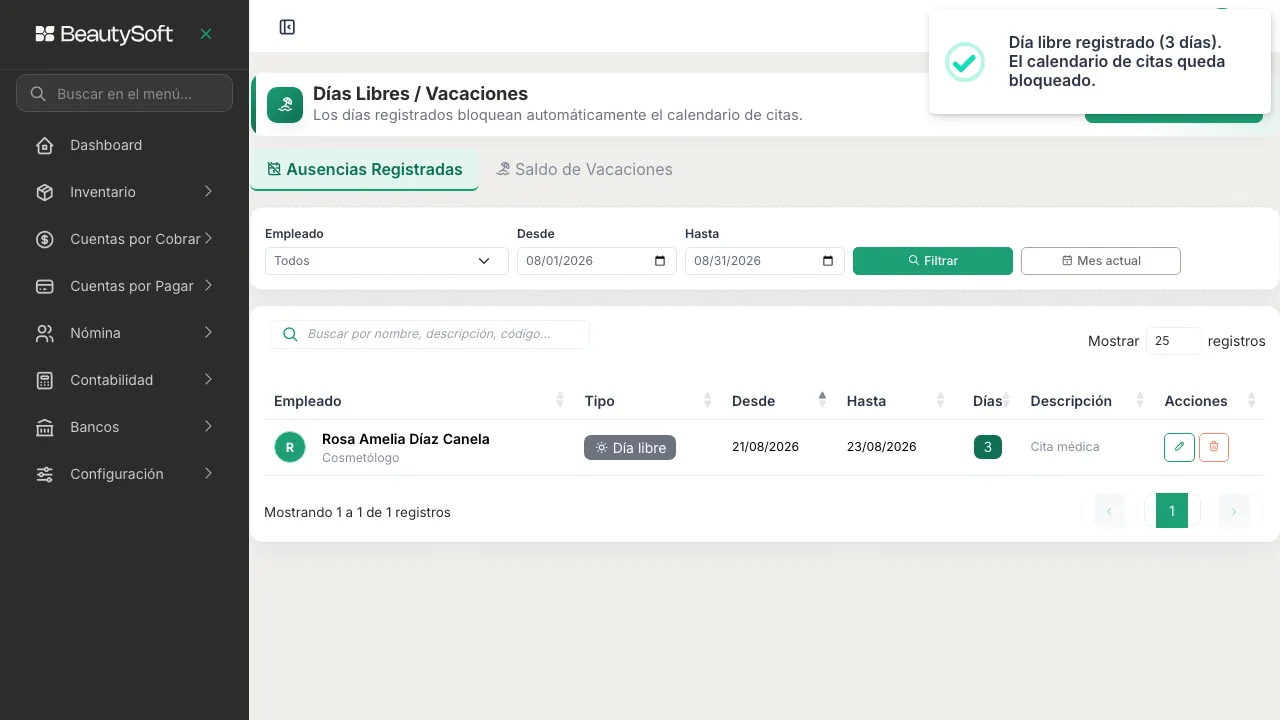The height and width of the screenshot is (720, 1280).
Task: Edit Rosa Amelia's absence with the pencil icon
Action: click(x=1179, y=447)
